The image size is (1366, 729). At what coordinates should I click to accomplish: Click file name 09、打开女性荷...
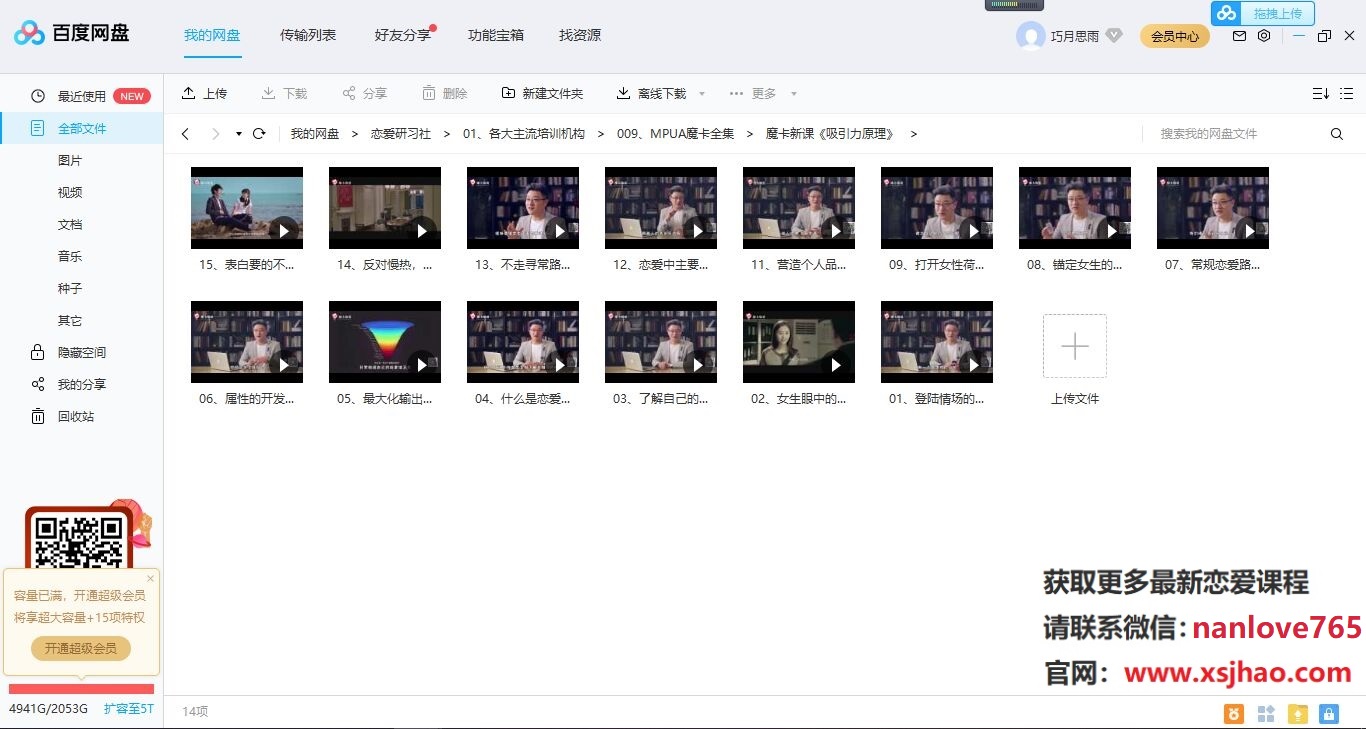click(x=937, y=265)
